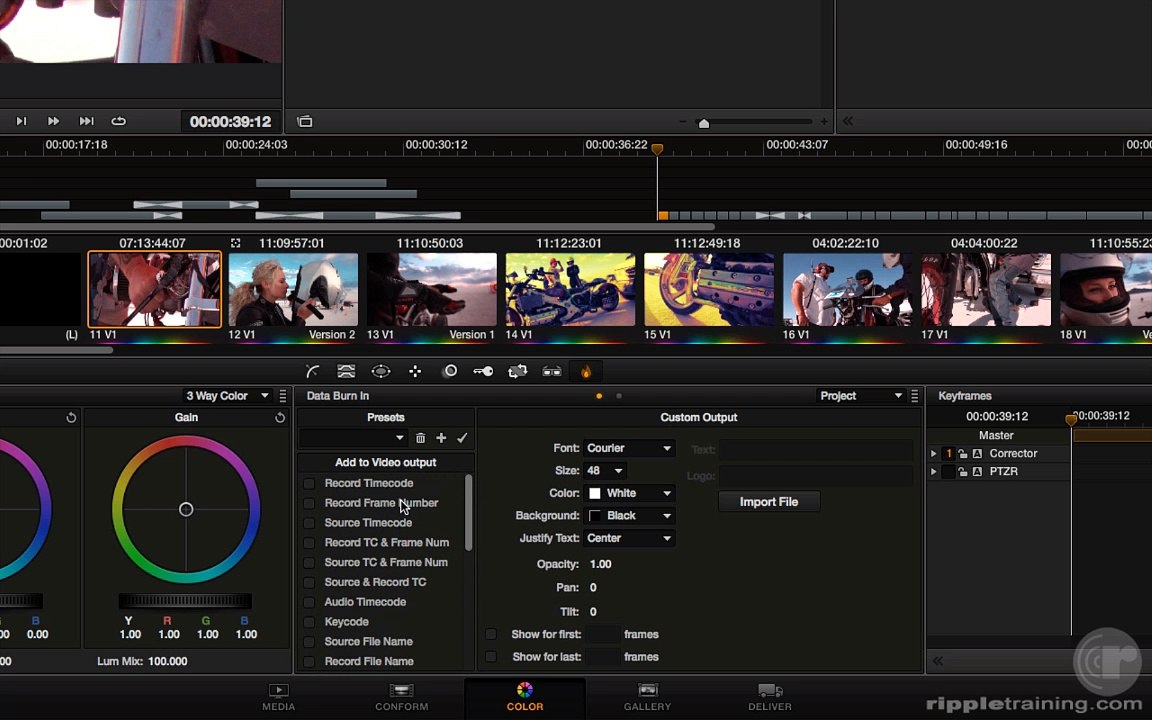Tick the Show for first frames checkbox
Screen dimensions: 1152x720
491,634
